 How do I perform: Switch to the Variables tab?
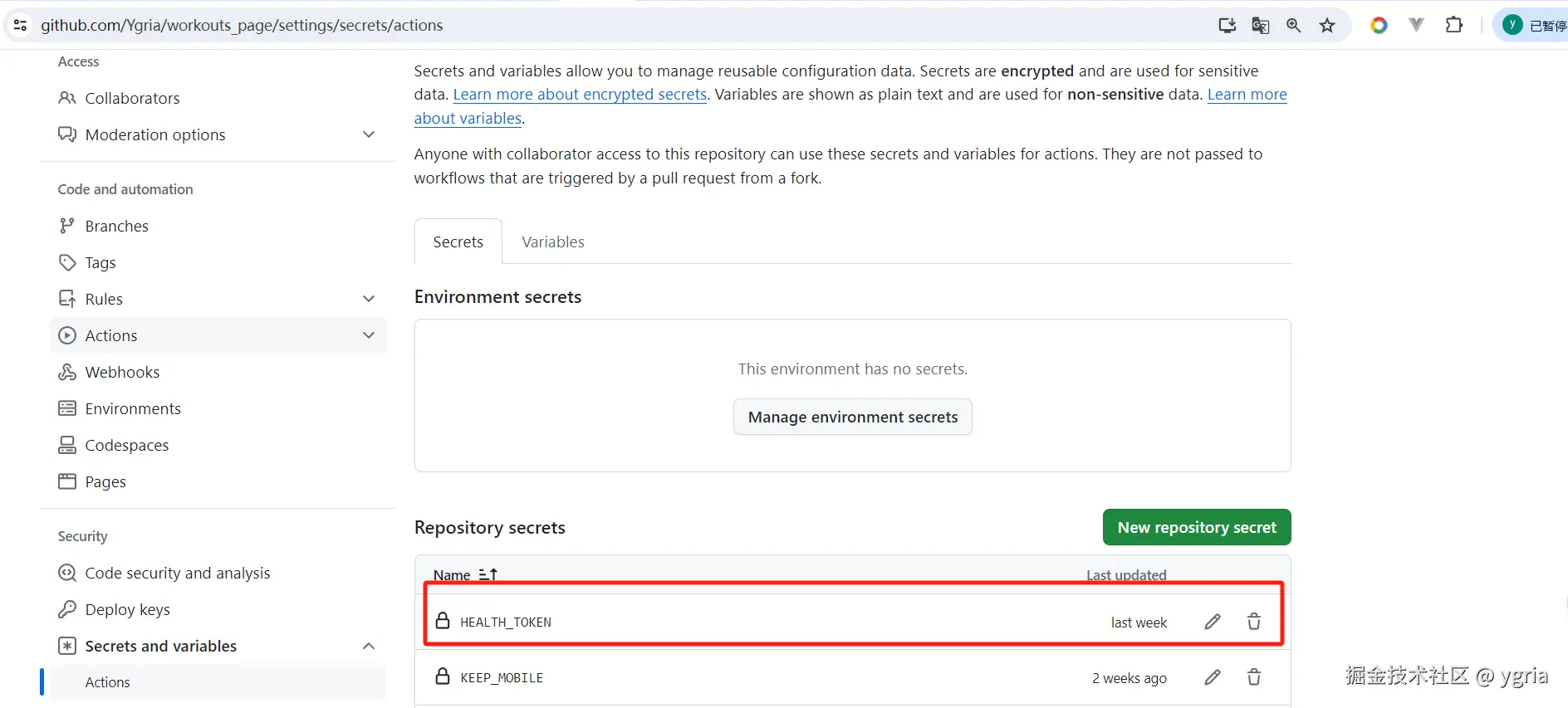[x=553, y=242]
